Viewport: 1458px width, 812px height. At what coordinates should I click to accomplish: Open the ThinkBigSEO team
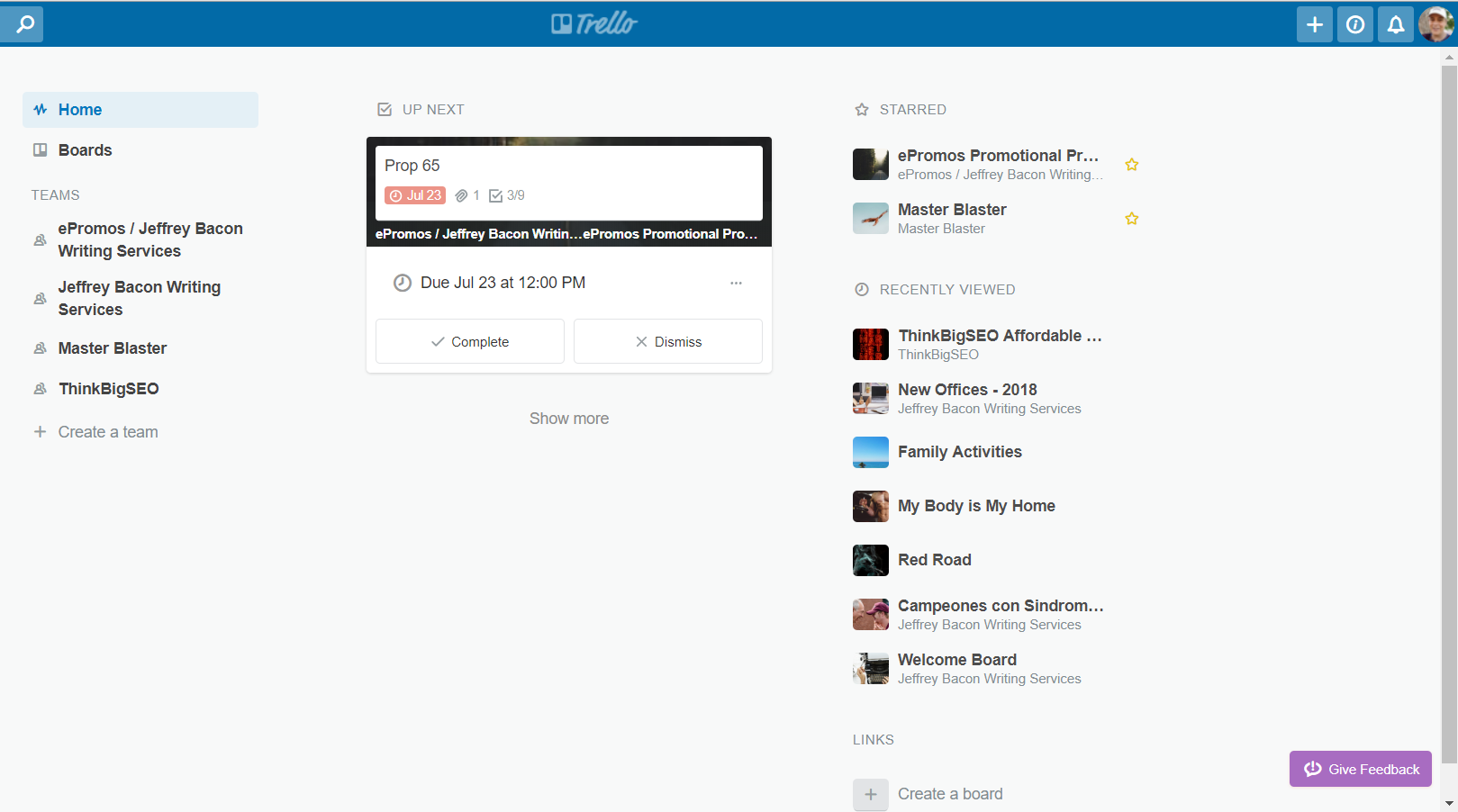coord(140,389)
